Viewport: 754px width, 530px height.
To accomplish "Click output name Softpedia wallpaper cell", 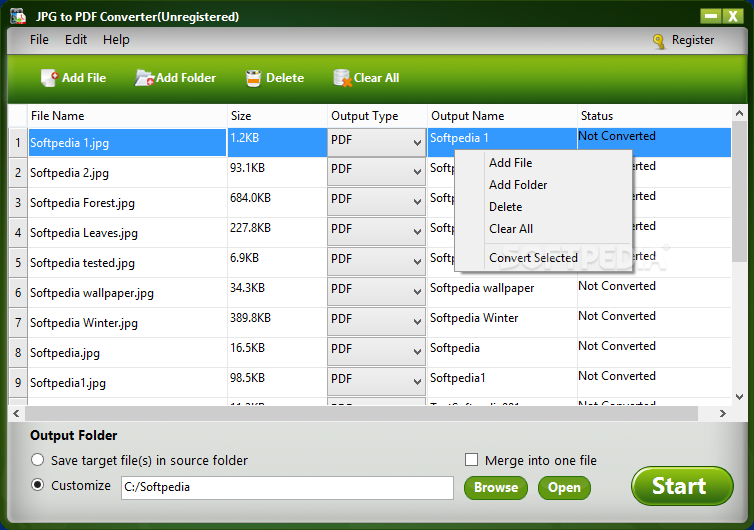I will click(502, 292).
